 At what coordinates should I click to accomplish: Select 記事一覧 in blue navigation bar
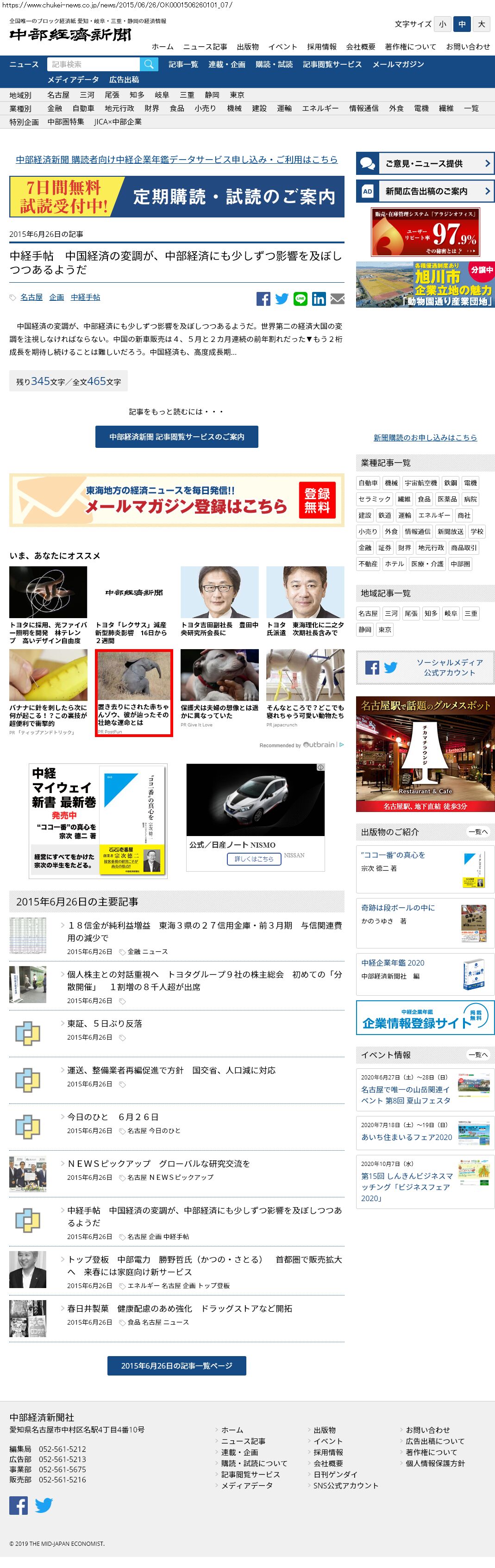point(183,64)
